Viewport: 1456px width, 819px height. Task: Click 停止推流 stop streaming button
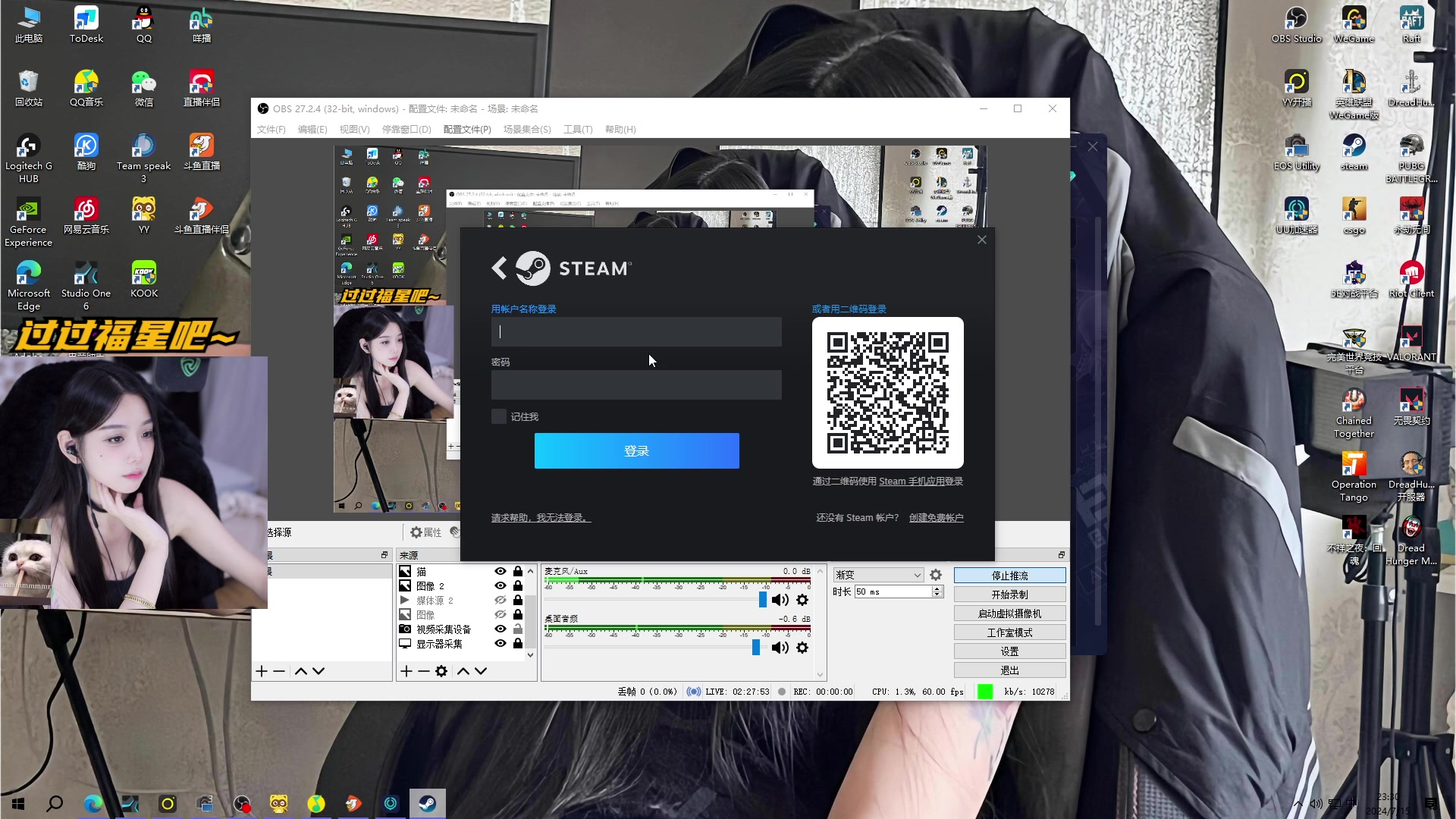[1009, 576]
